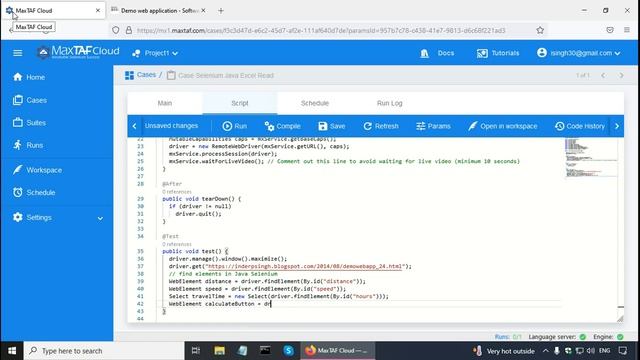Image resolution: width=640 pixels, height=360 pixels.
Task: Go to the previous case arrow
Action: point(603,76)
